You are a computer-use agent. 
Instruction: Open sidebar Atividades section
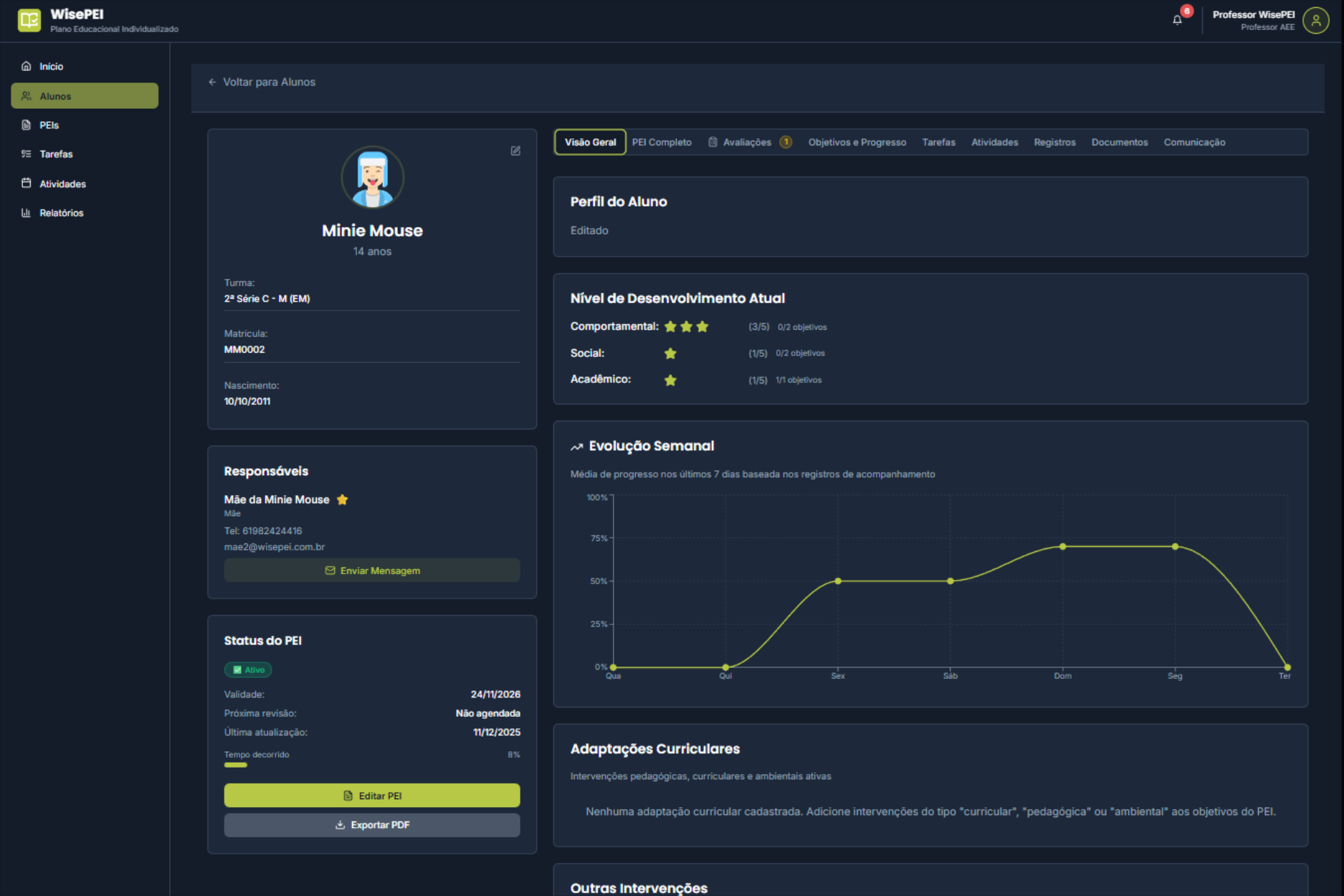point(62,184)
